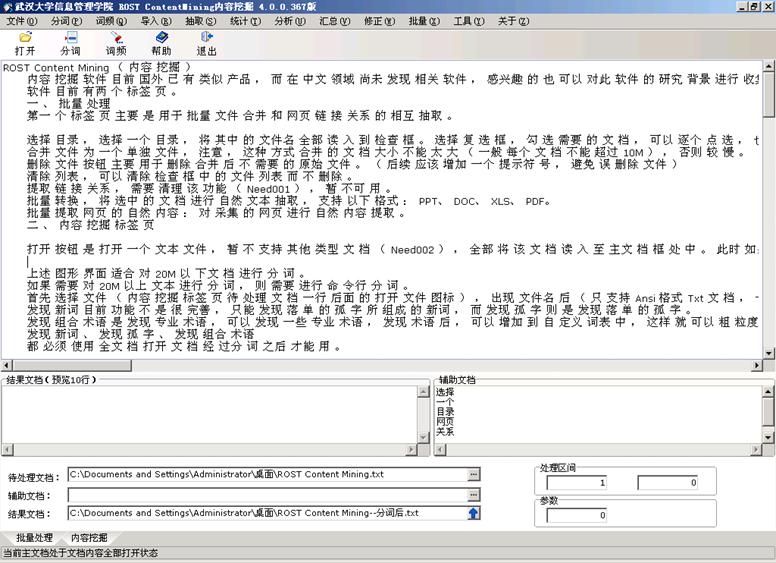Click inside the 结果文档 preview text area
776x563 pixels.
[210, 415]
